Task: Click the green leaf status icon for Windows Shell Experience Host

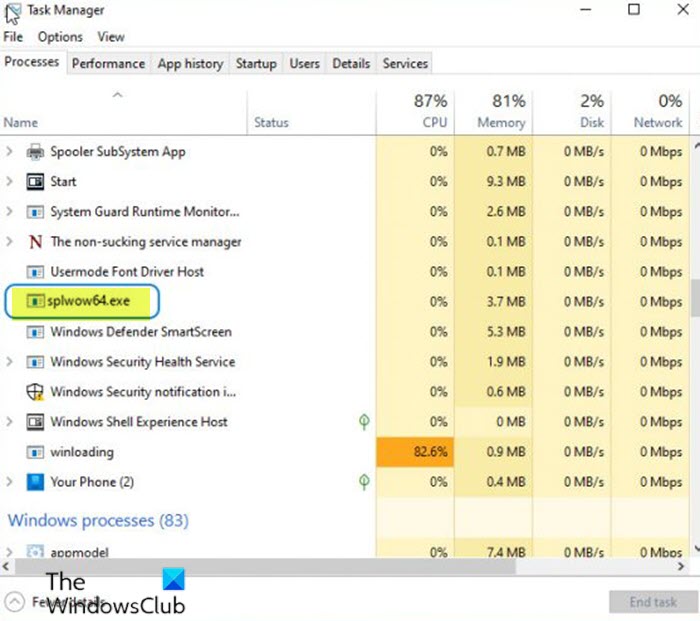Action: [364, 422]
